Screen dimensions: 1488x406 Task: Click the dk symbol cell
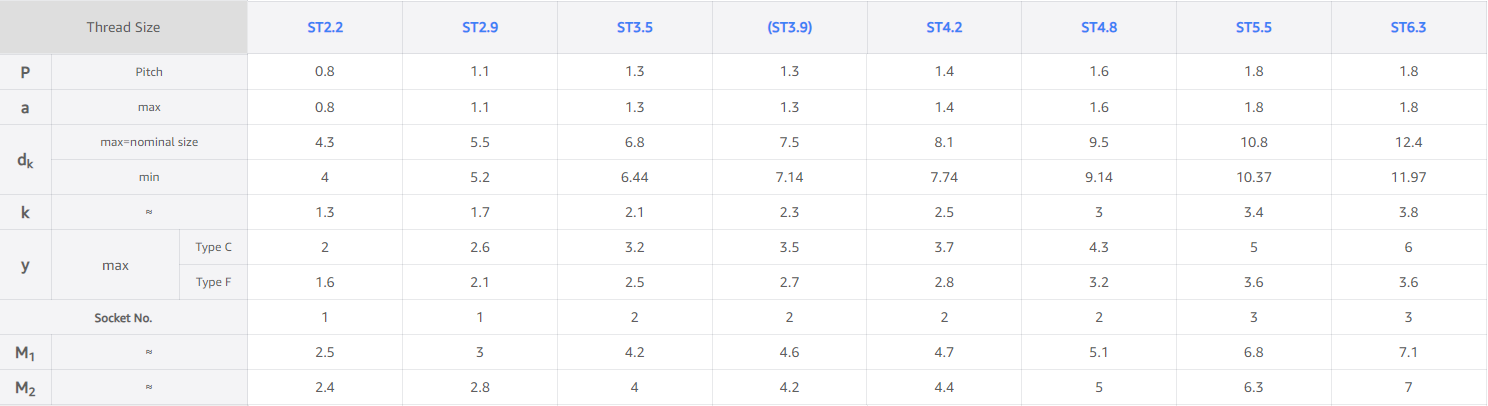click(x=25, y=159)
